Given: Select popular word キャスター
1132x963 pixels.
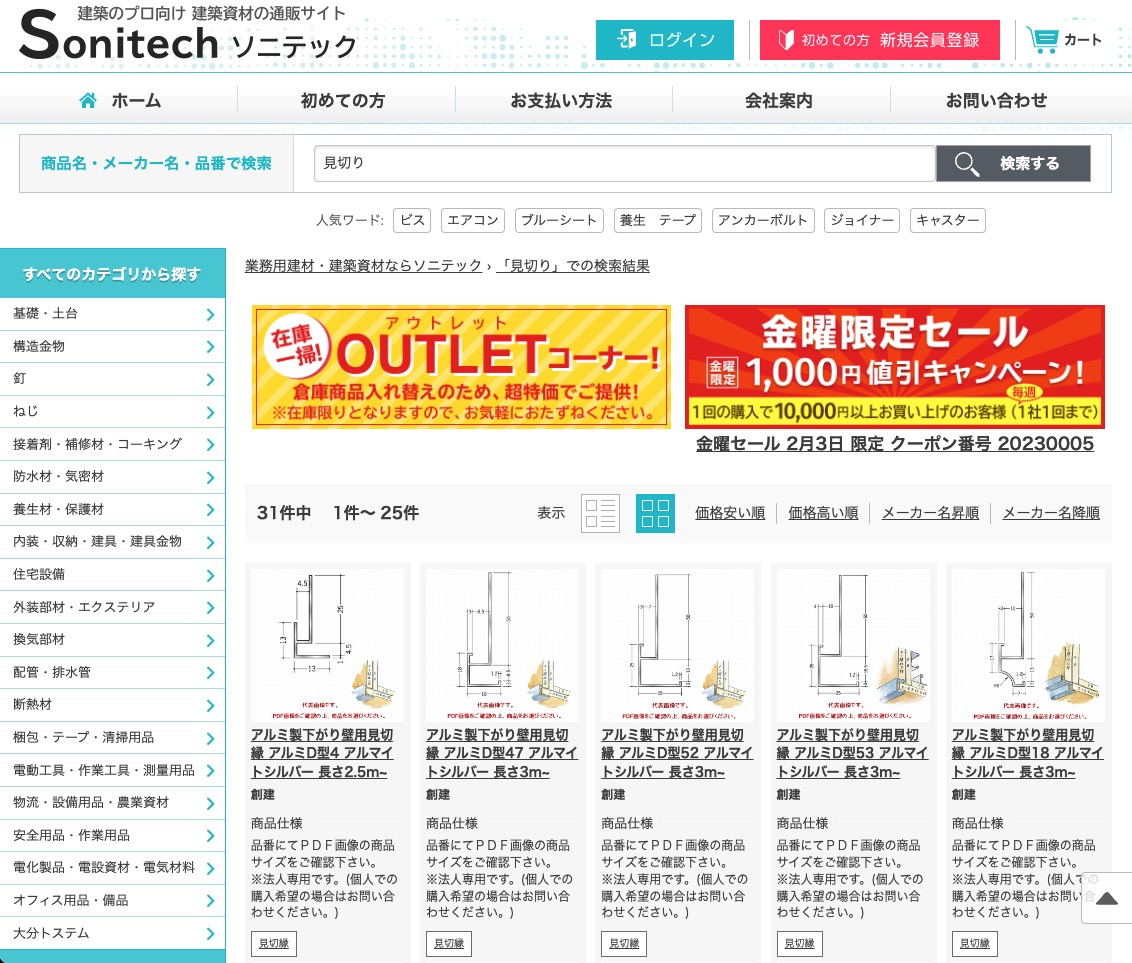Looking at the screenshot, I should 947,220.
